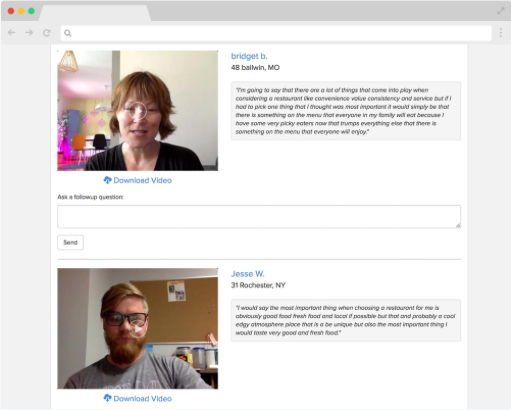Click the browser back arrow
Viewport: 511px width, 410px height.
click(12, 33)
